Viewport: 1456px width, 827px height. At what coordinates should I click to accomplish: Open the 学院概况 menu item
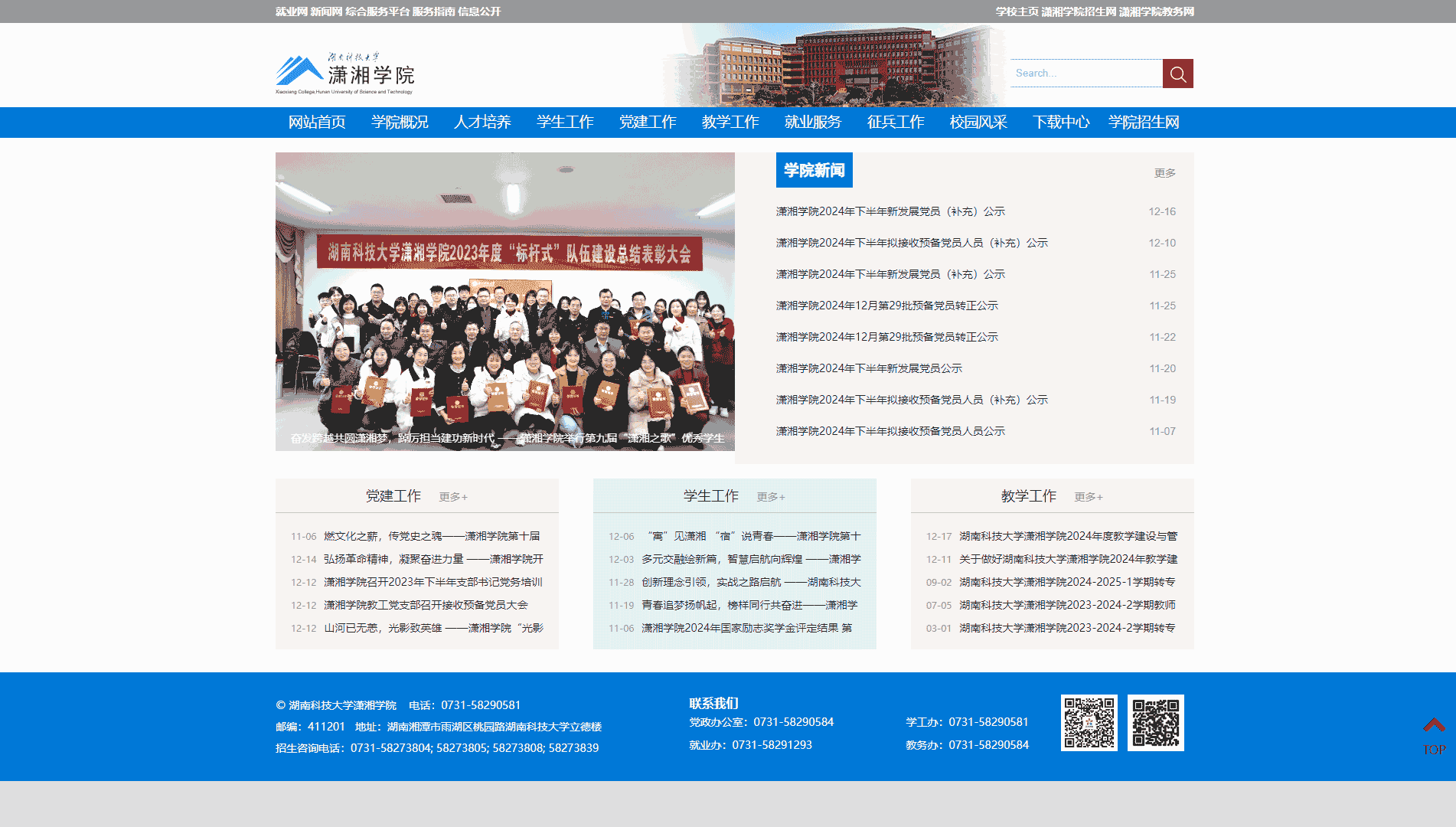click(x=400, y=123)
